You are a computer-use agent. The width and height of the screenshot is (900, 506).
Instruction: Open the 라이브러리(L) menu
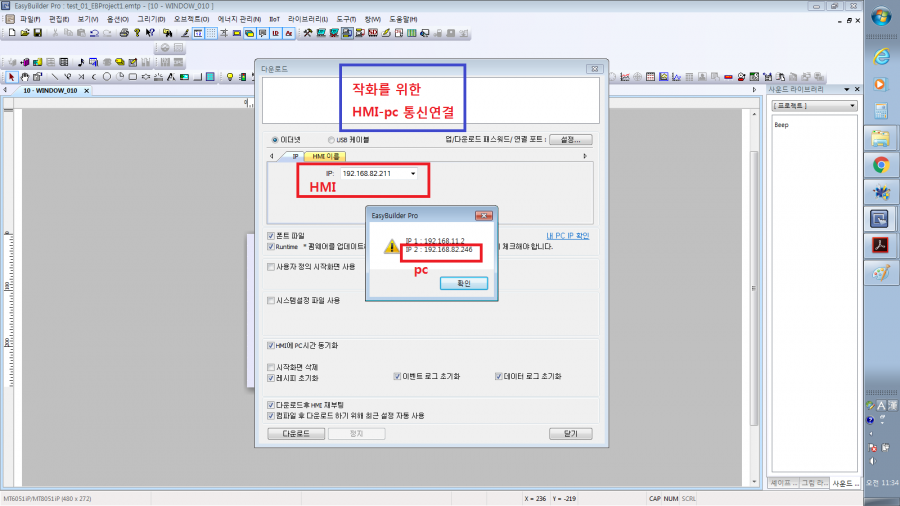click(x=308, y=20)
